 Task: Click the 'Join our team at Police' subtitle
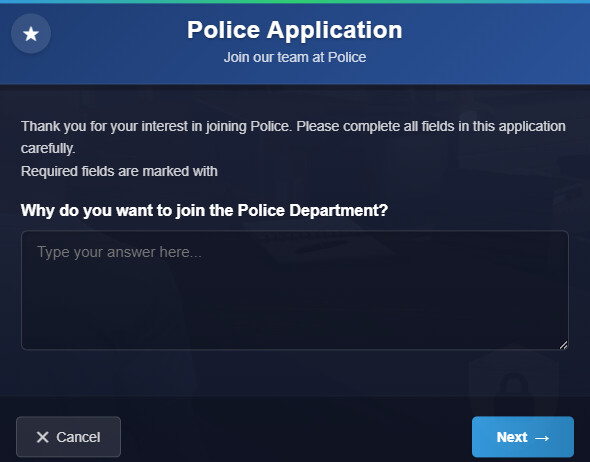(x=295, y=57)
